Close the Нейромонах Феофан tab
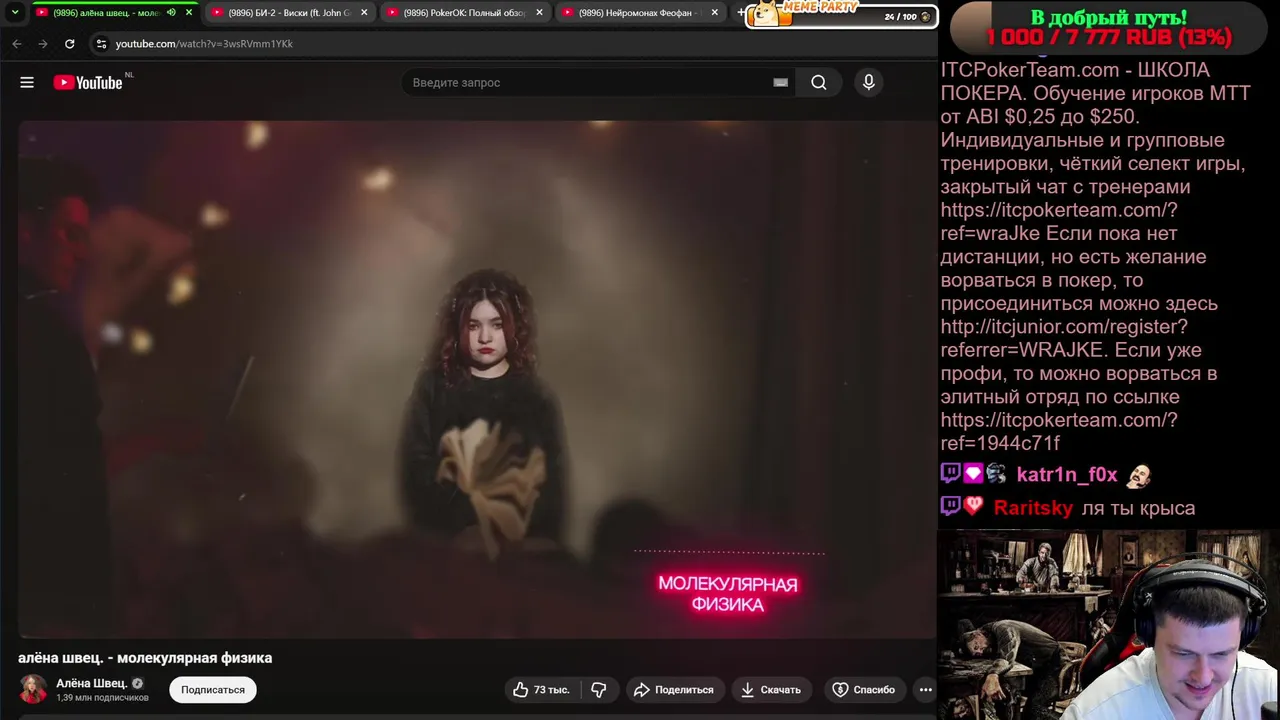 click(x=714, y=13)
